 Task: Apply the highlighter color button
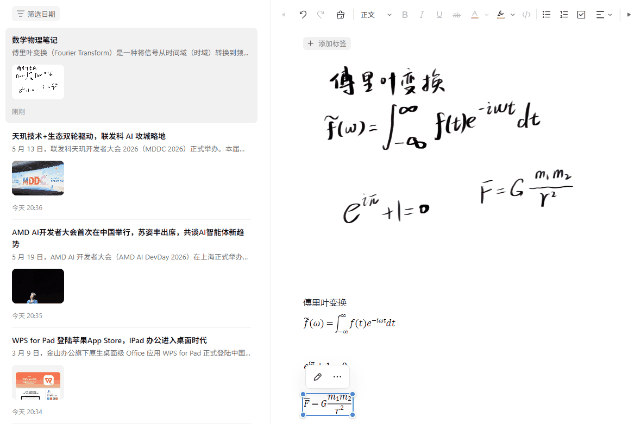(500, 15)
